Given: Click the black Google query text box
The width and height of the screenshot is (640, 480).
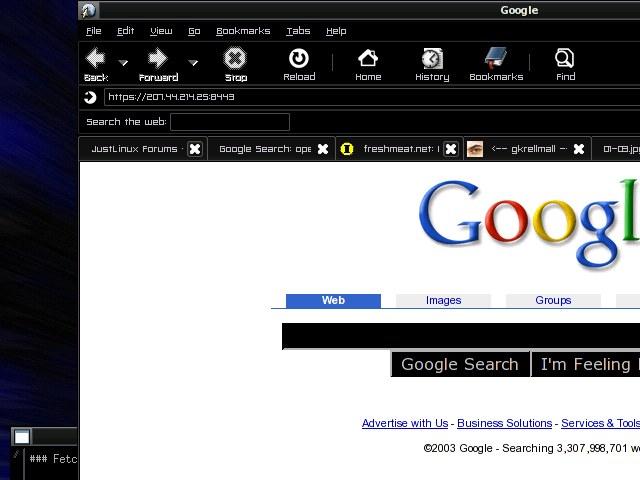Looking at the screenshot, I should tap(461, 336).
